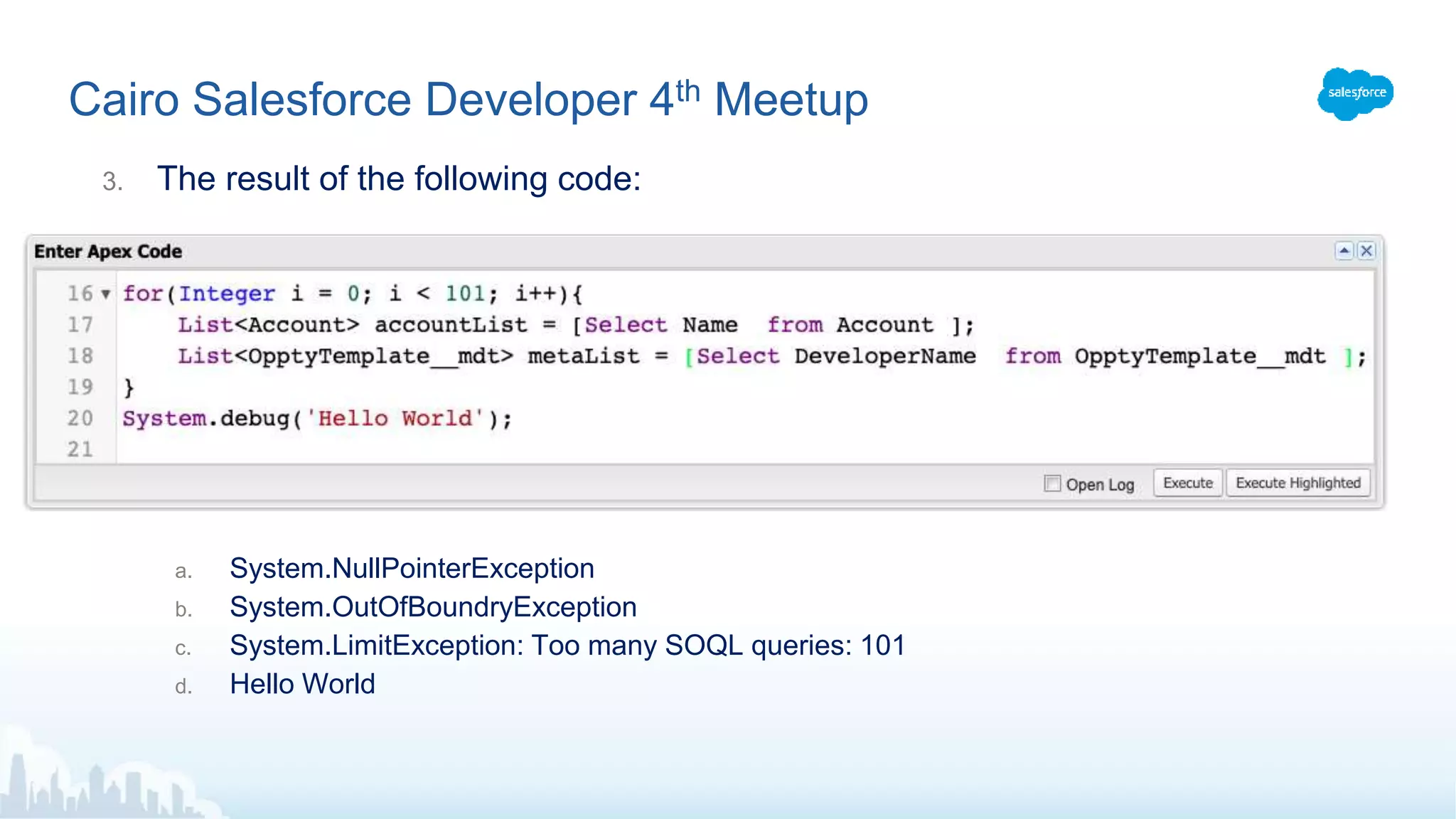
Task: Click the Salesforce cloud logo
Action: [1356, 94]
